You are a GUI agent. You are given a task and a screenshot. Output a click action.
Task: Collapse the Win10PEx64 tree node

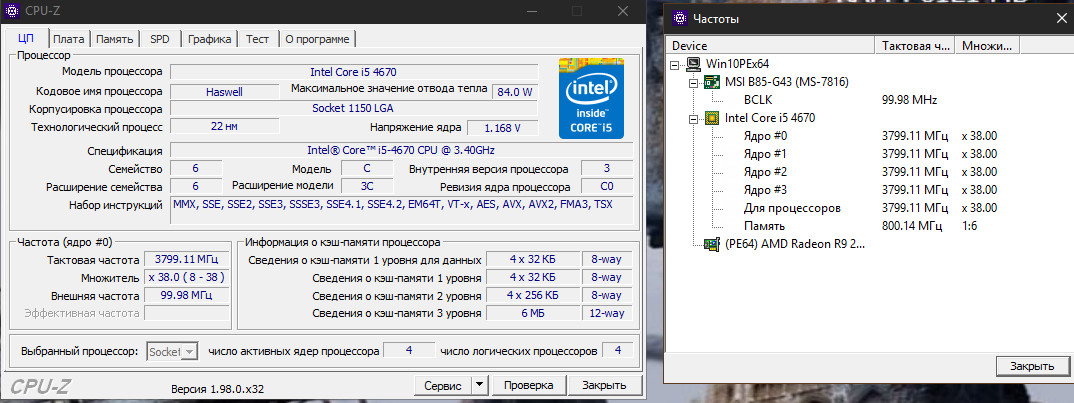676,64
